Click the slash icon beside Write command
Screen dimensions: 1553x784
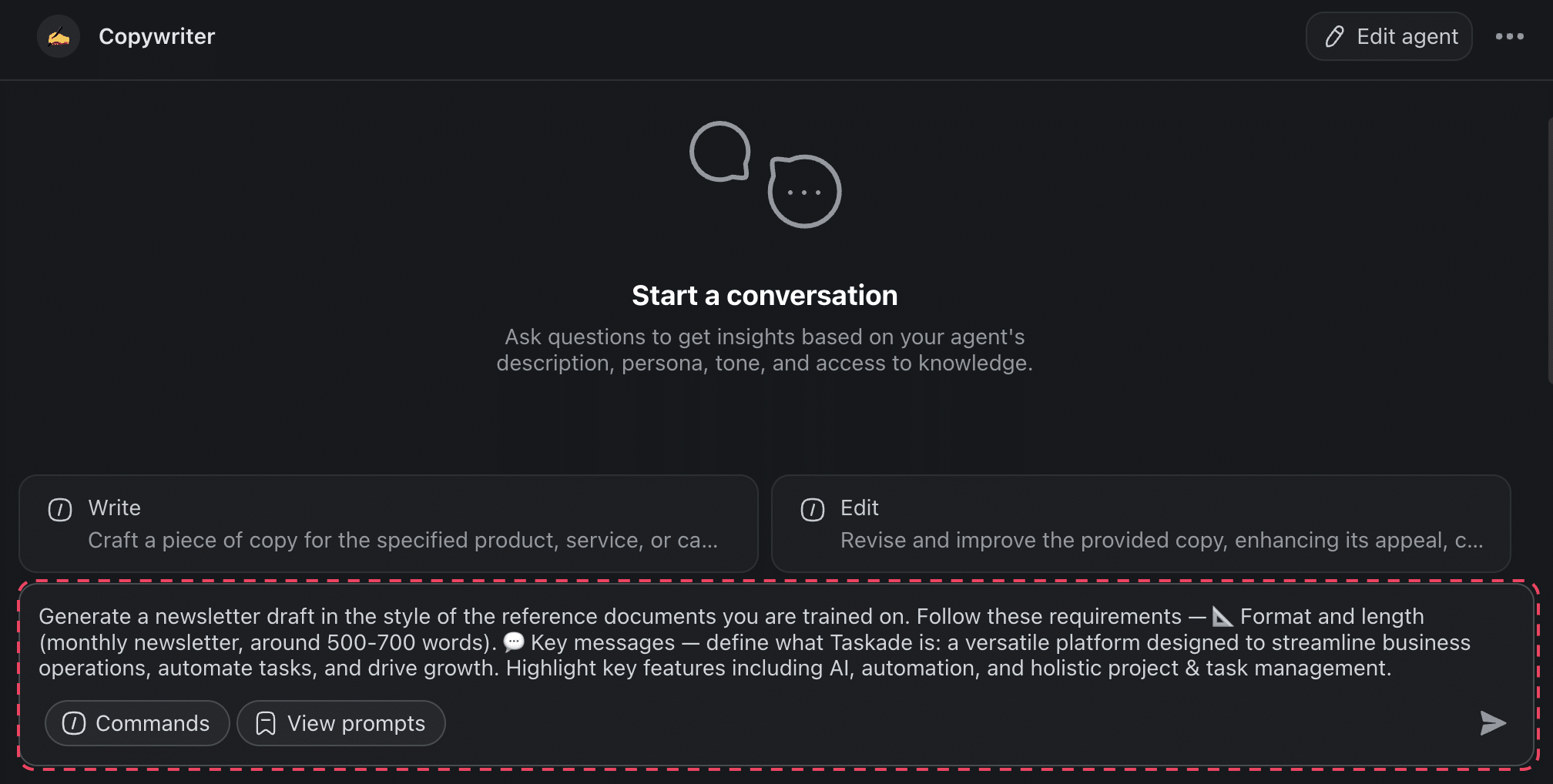pyautogui.click(x=60, y=510)
